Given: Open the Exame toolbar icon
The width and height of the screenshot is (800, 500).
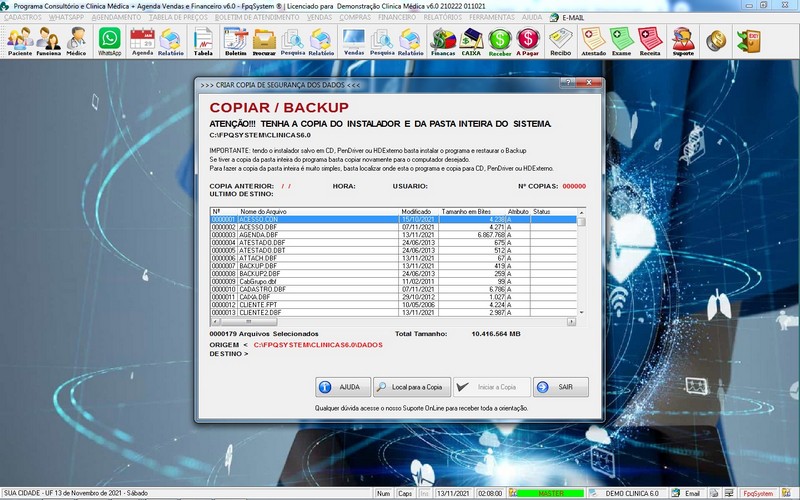Looking at the screenshot, I should (x=621, y=41).
